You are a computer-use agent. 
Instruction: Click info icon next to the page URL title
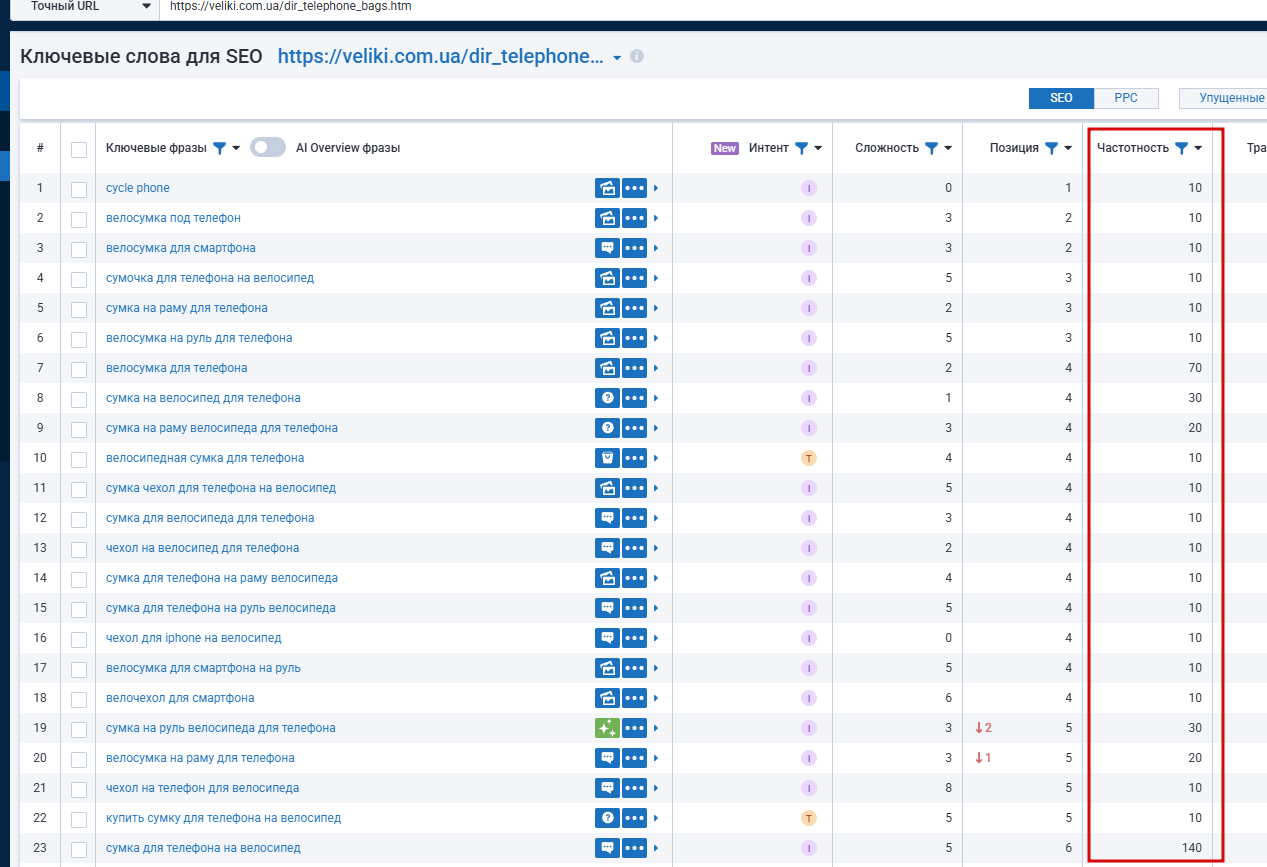click(x=637, y=57)
